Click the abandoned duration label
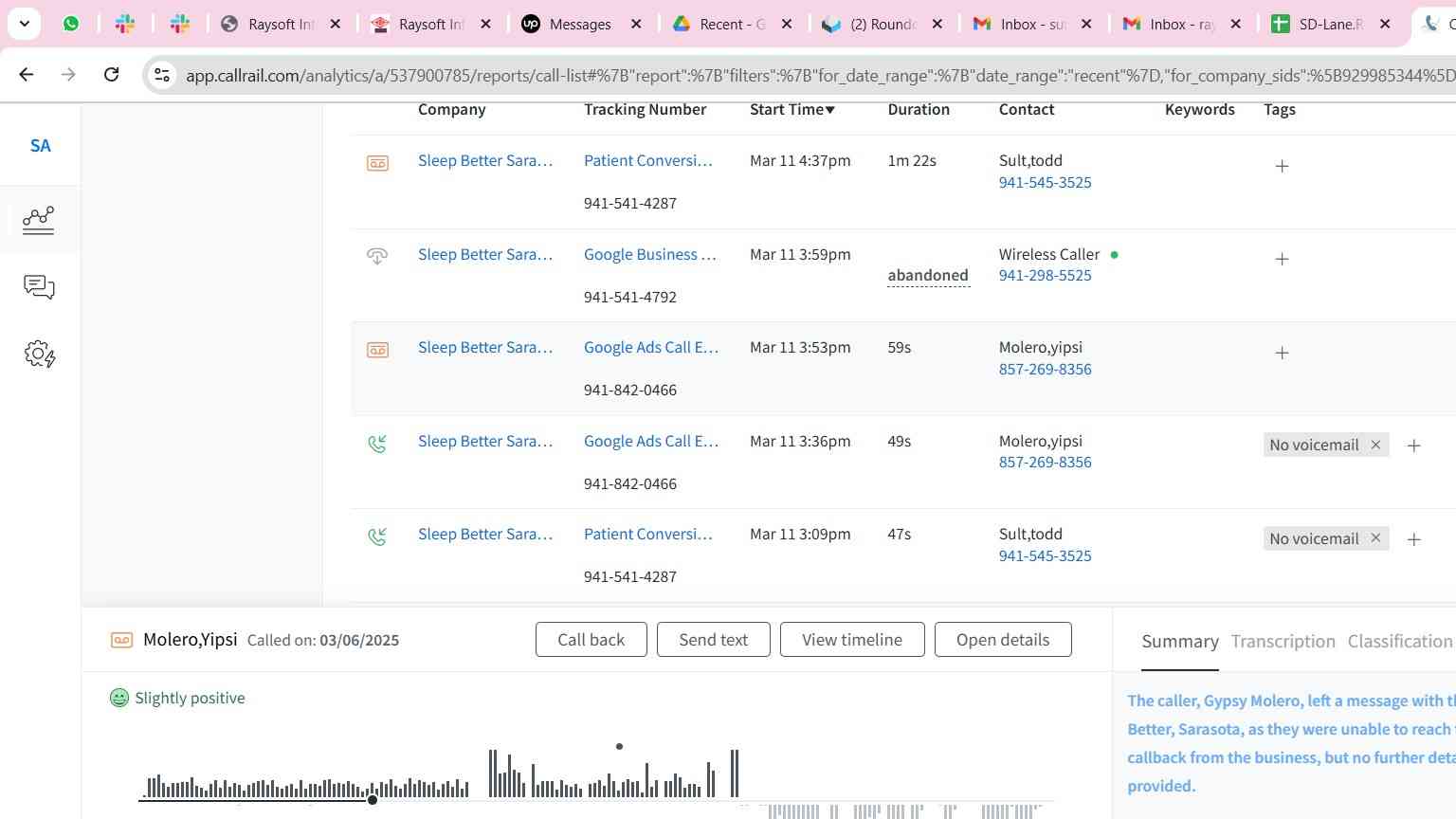This screenshot has height=819, width=1456. 928,276
